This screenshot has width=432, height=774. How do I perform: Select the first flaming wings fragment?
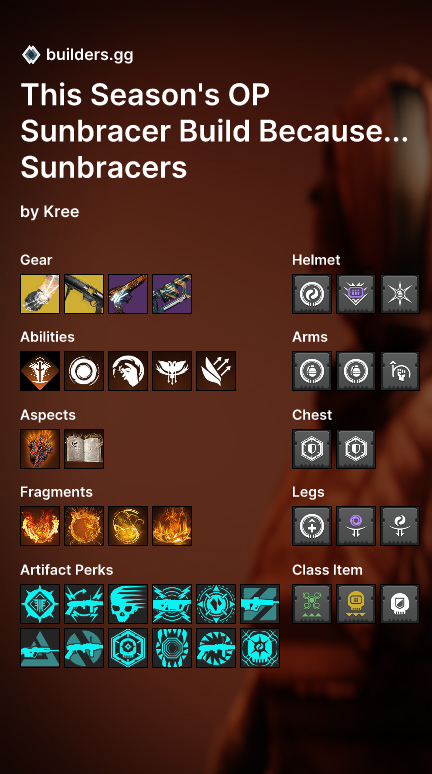point(40,526)
